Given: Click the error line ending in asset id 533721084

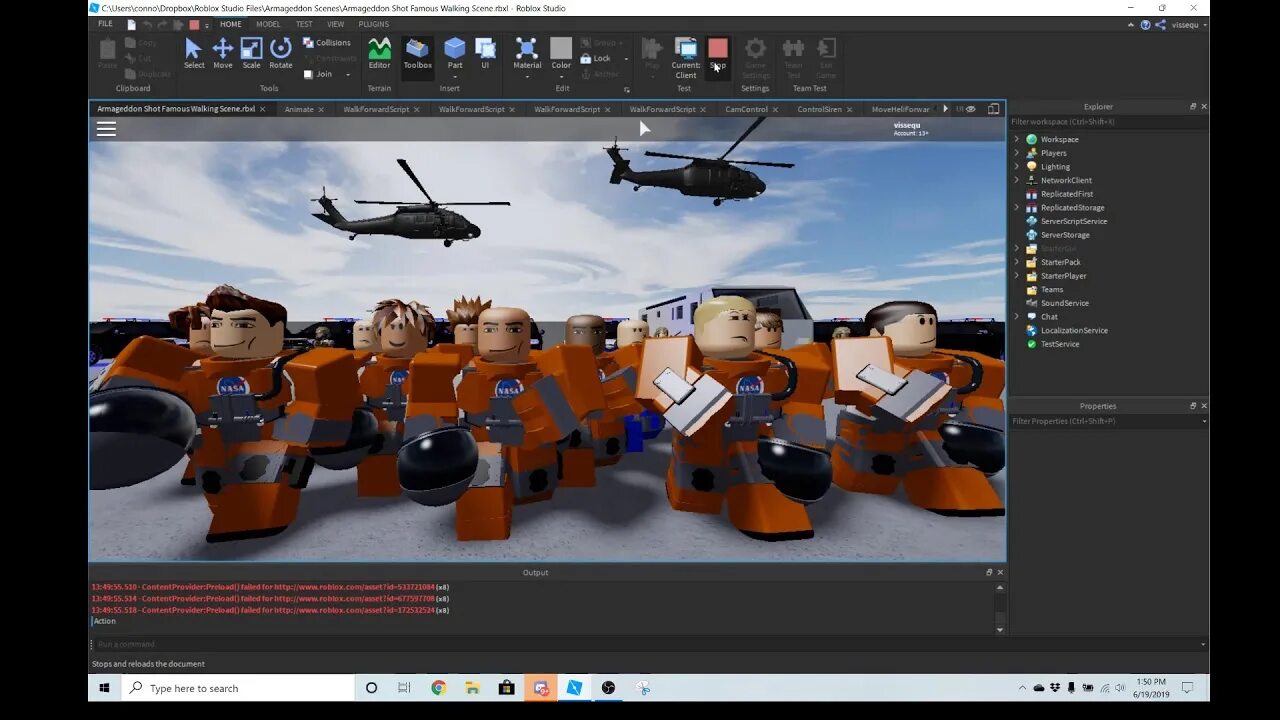Looking at the screenshot, I should click(x=270, y=587).
